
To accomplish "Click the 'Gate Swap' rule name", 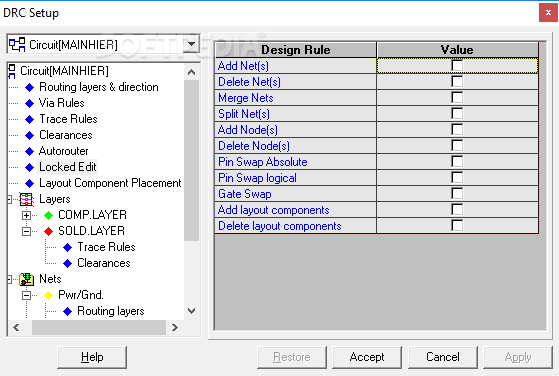I will pyautogui.click(x=245, y=194).
